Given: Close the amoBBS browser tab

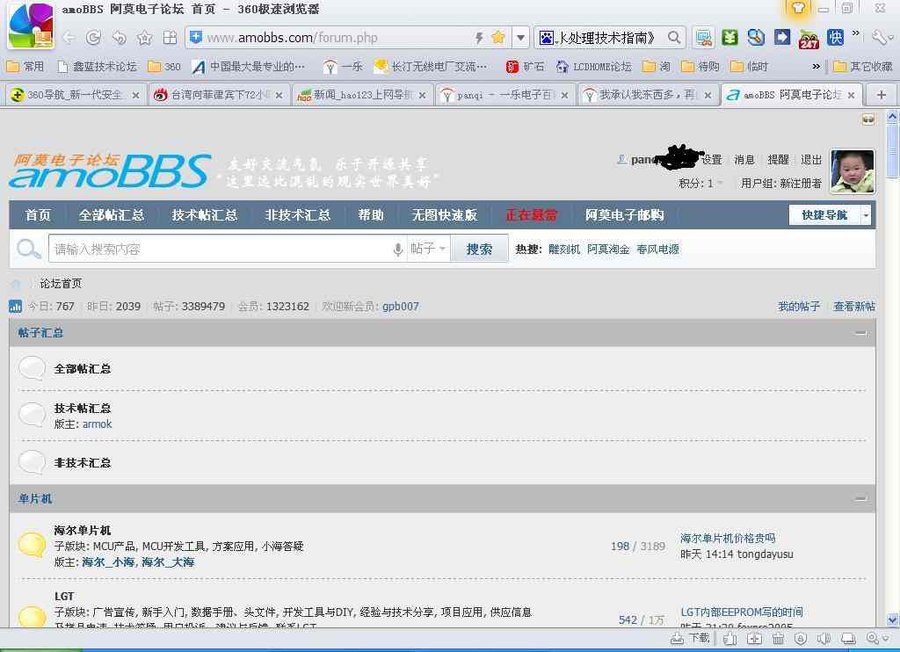Looking at the screenshot, I should click(x=851, y=95).
